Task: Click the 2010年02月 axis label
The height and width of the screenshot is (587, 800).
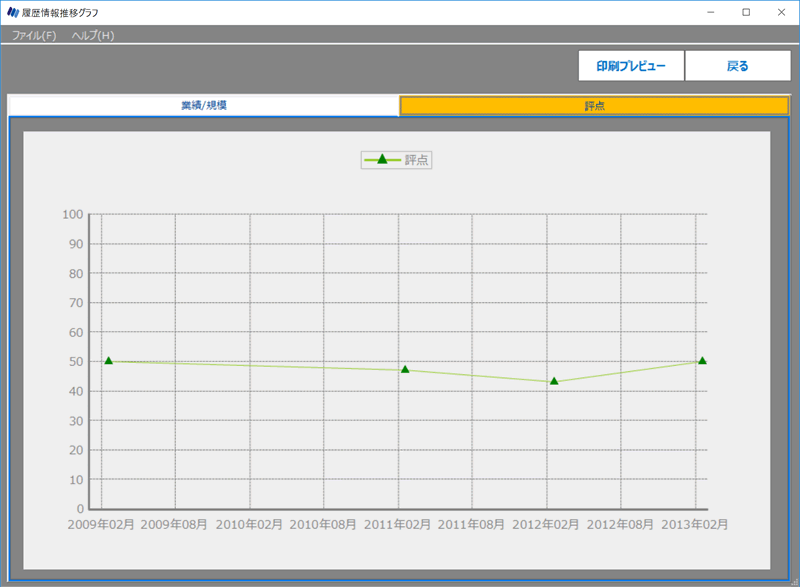Action: coord(249,524)
